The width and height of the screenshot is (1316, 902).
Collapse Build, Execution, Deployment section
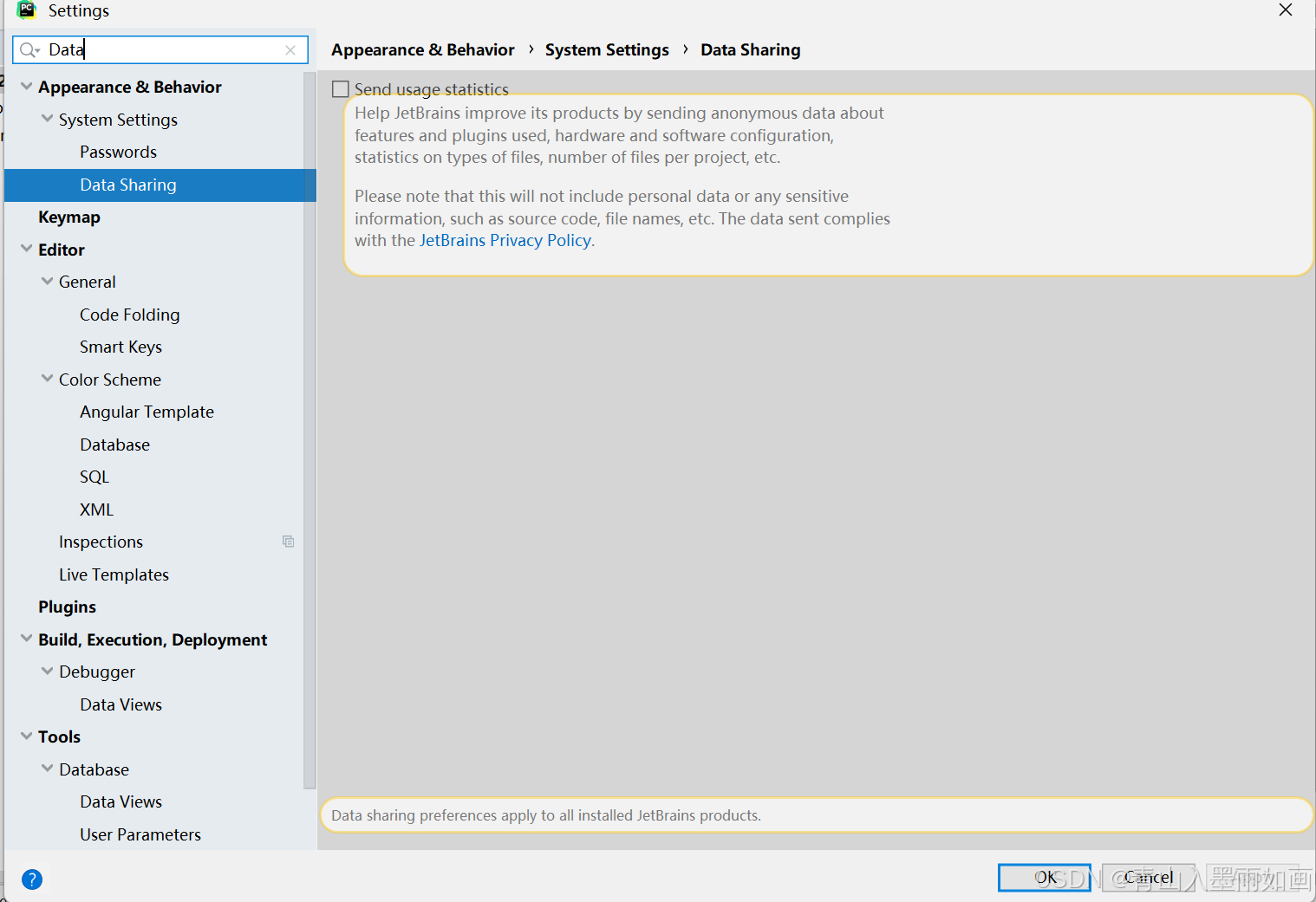click(x=27, y=639)
